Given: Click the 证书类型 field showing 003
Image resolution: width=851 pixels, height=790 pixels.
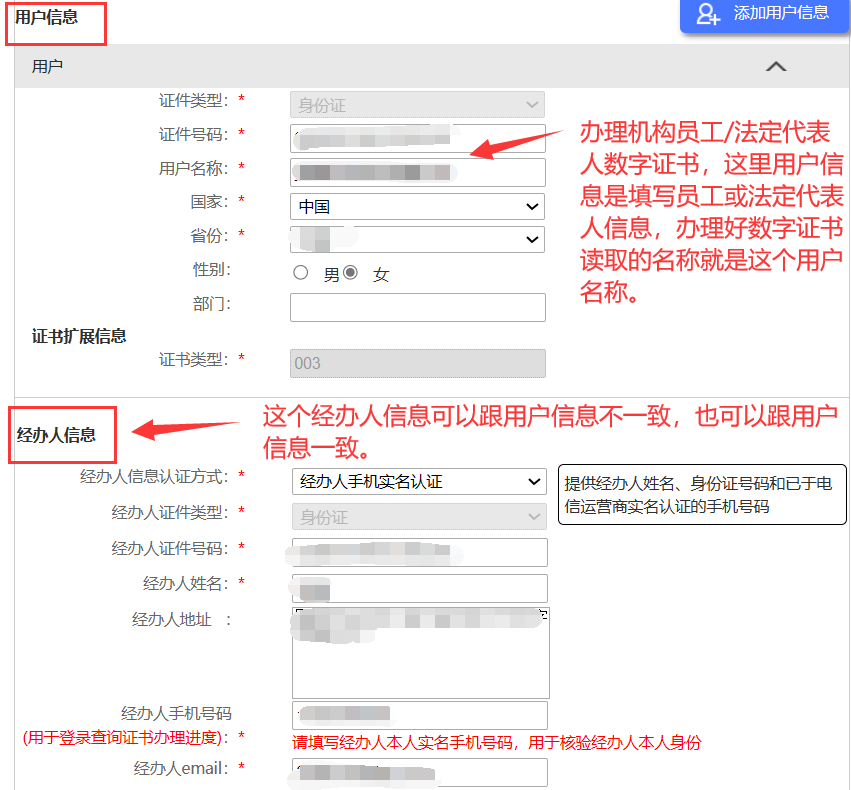Looking at the screenshot, I should [x=417, y=363].
